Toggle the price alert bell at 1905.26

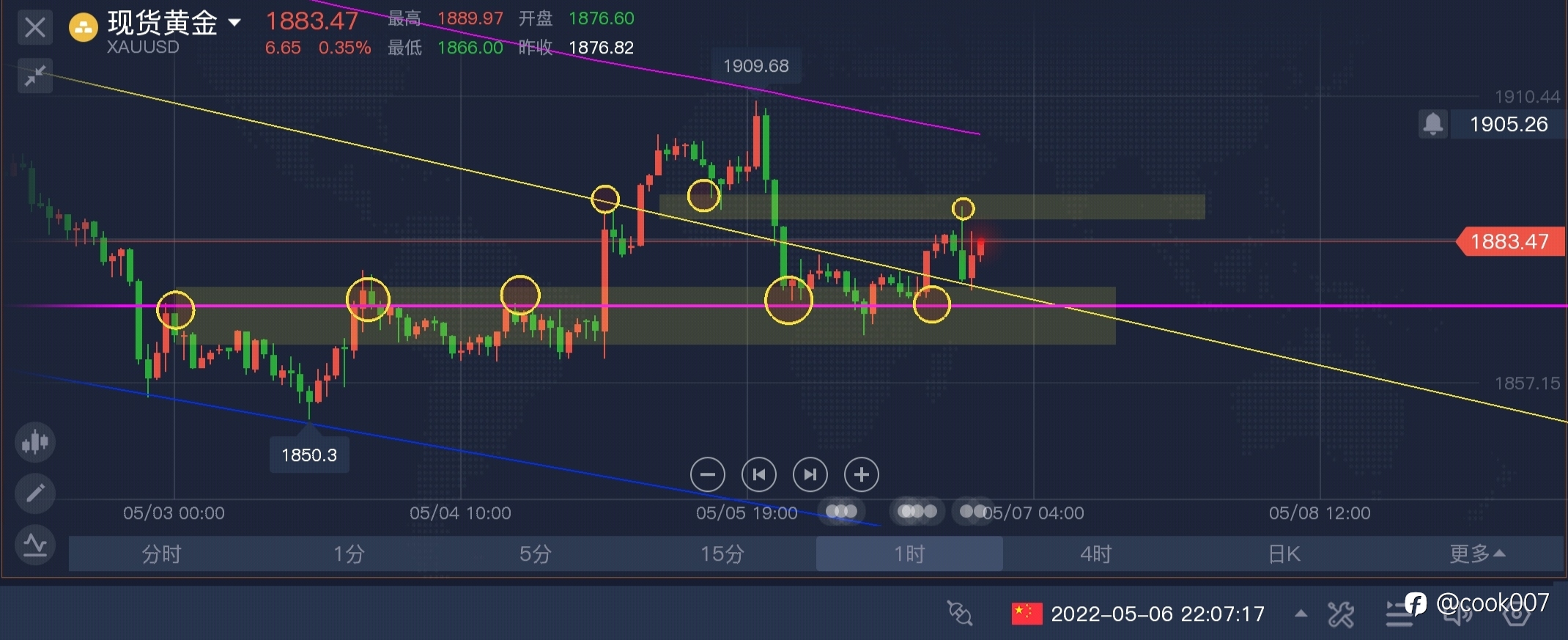click(x=1433, y=124)
